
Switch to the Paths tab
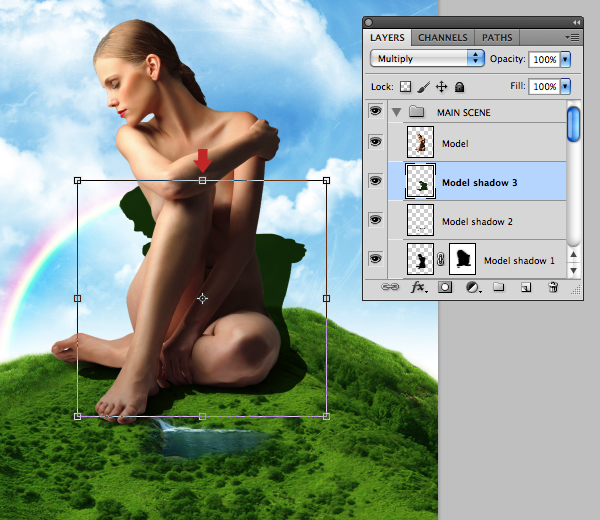[497, 37]
